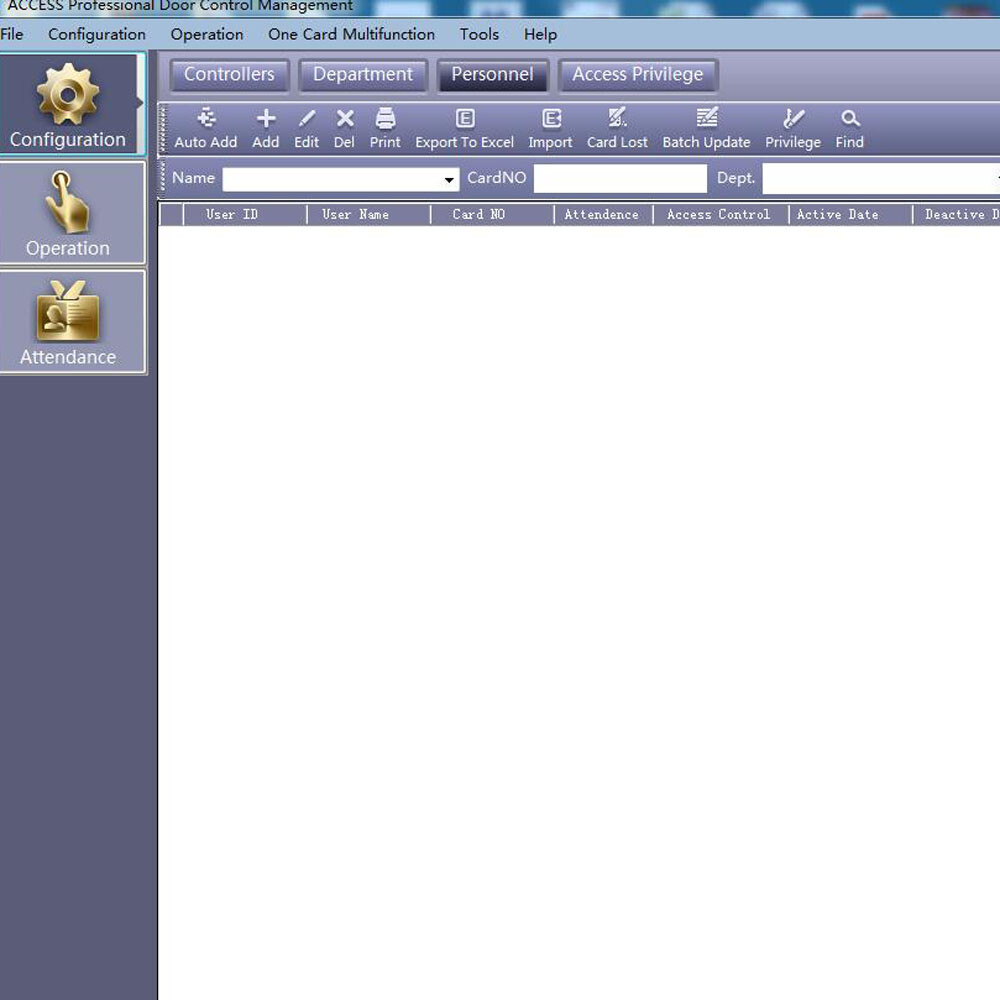Mark a card via Card Lost icon
Screen dimensions: 1000x1000
[x=617, y=119]
